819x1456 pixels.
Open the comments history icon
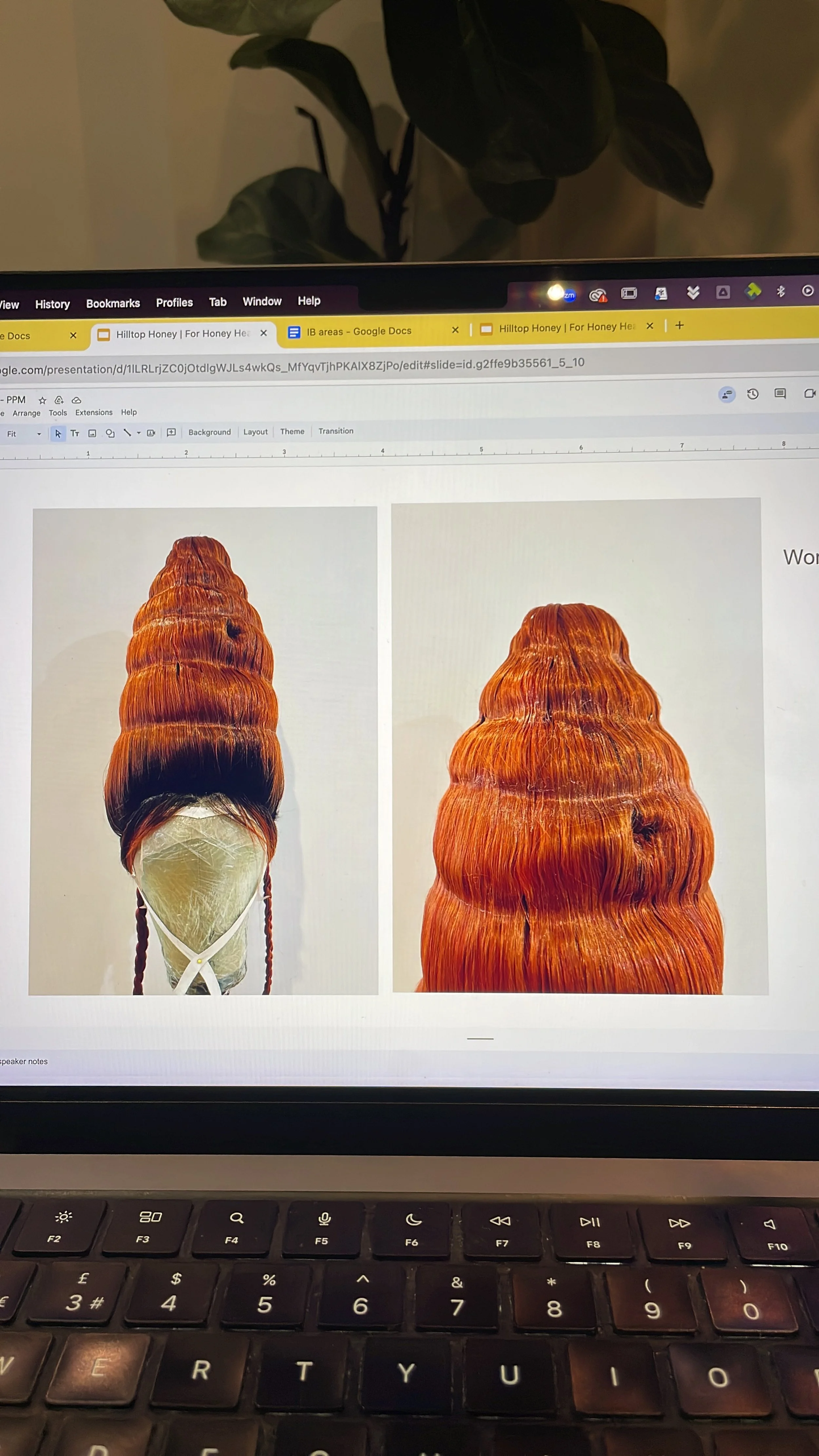point(780,394)
